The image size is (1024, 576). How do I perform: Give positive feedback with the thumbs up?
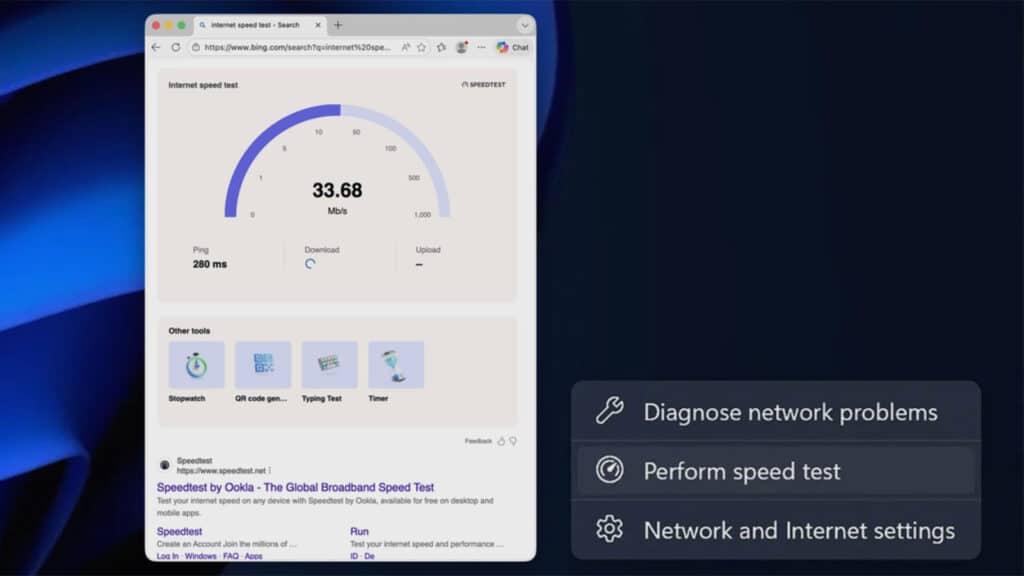501,441
